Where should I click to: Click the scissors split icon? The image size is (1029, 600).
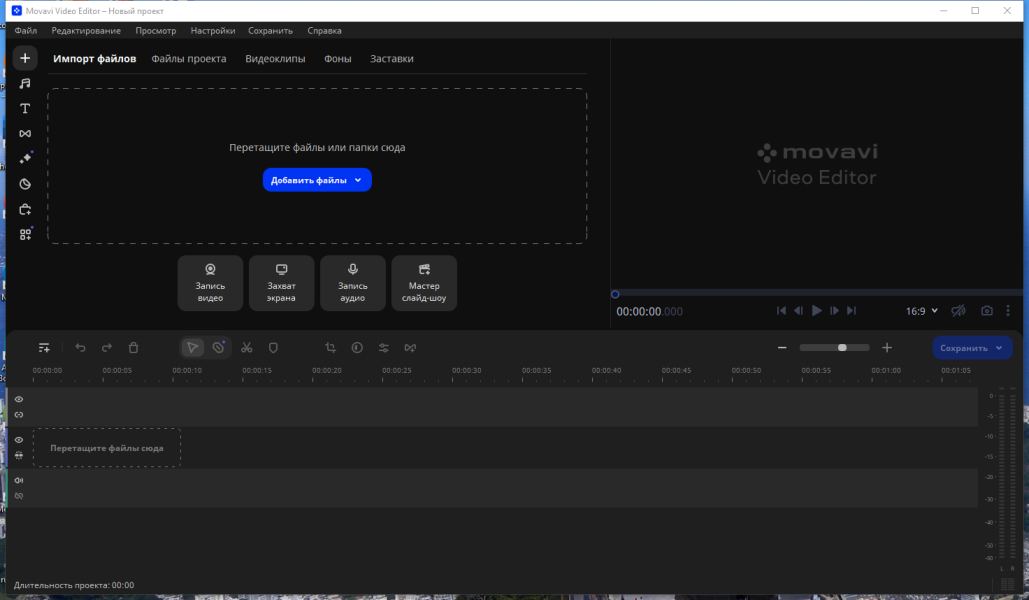tap(247, 348)
